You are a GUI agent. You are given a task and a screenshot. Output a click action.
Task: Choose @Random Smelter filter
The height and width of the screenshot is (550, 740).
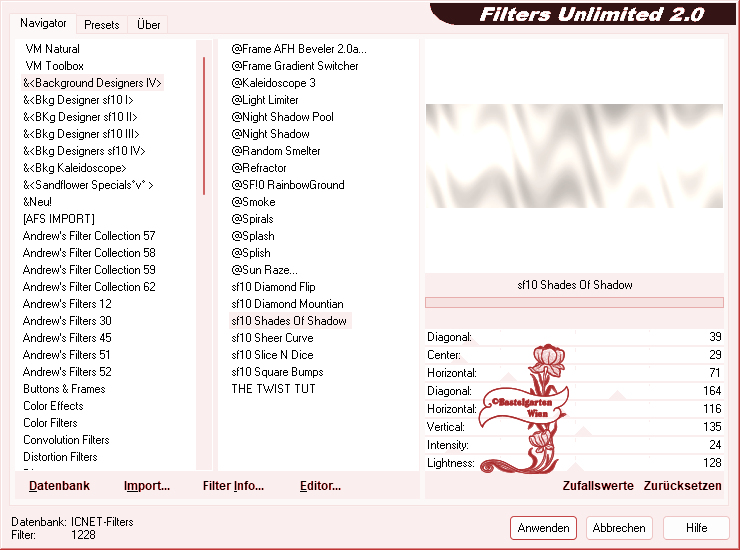pyautogui.click(x=276, y=151)
